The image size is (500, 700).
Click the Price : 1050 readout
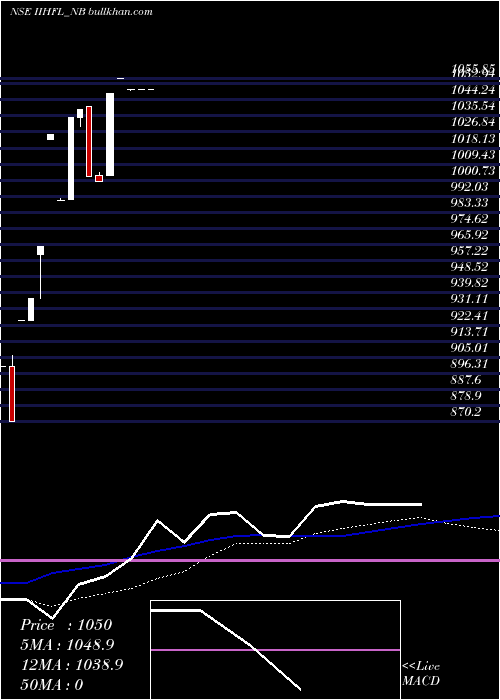pyautogui.click(x=66, y=625)
